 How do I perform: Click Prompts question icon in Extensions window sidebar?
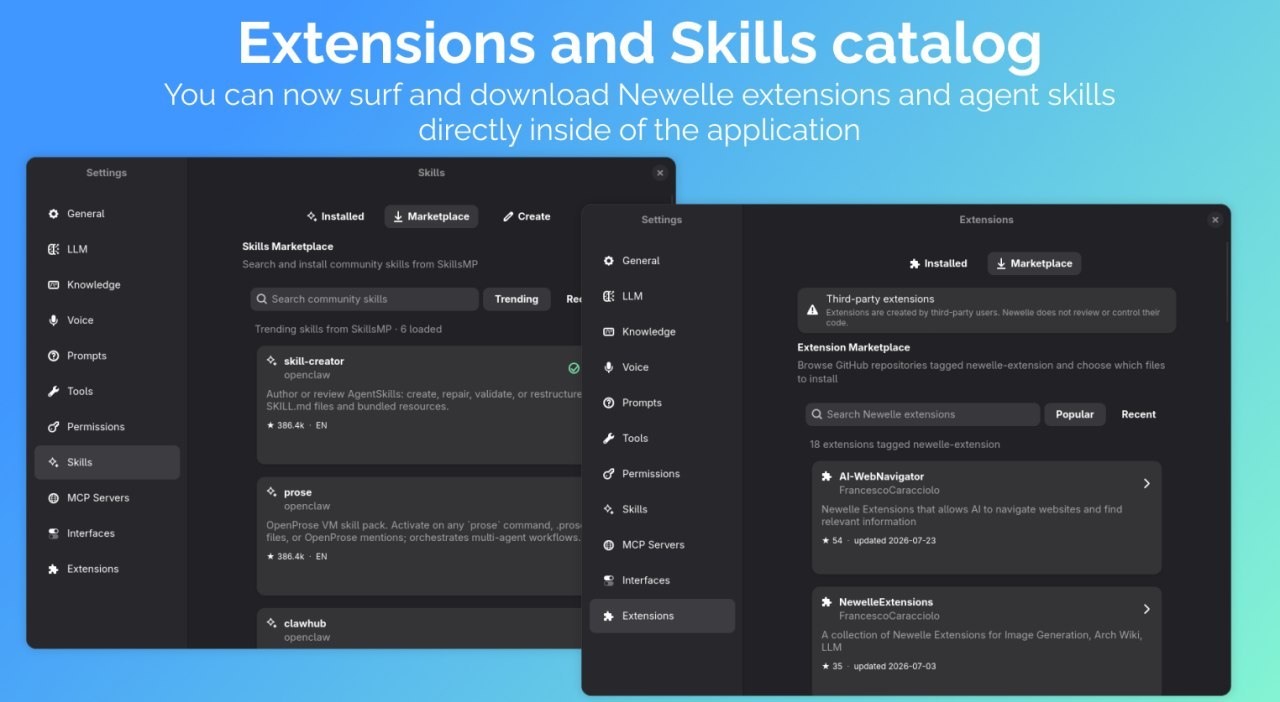(609, 403)
